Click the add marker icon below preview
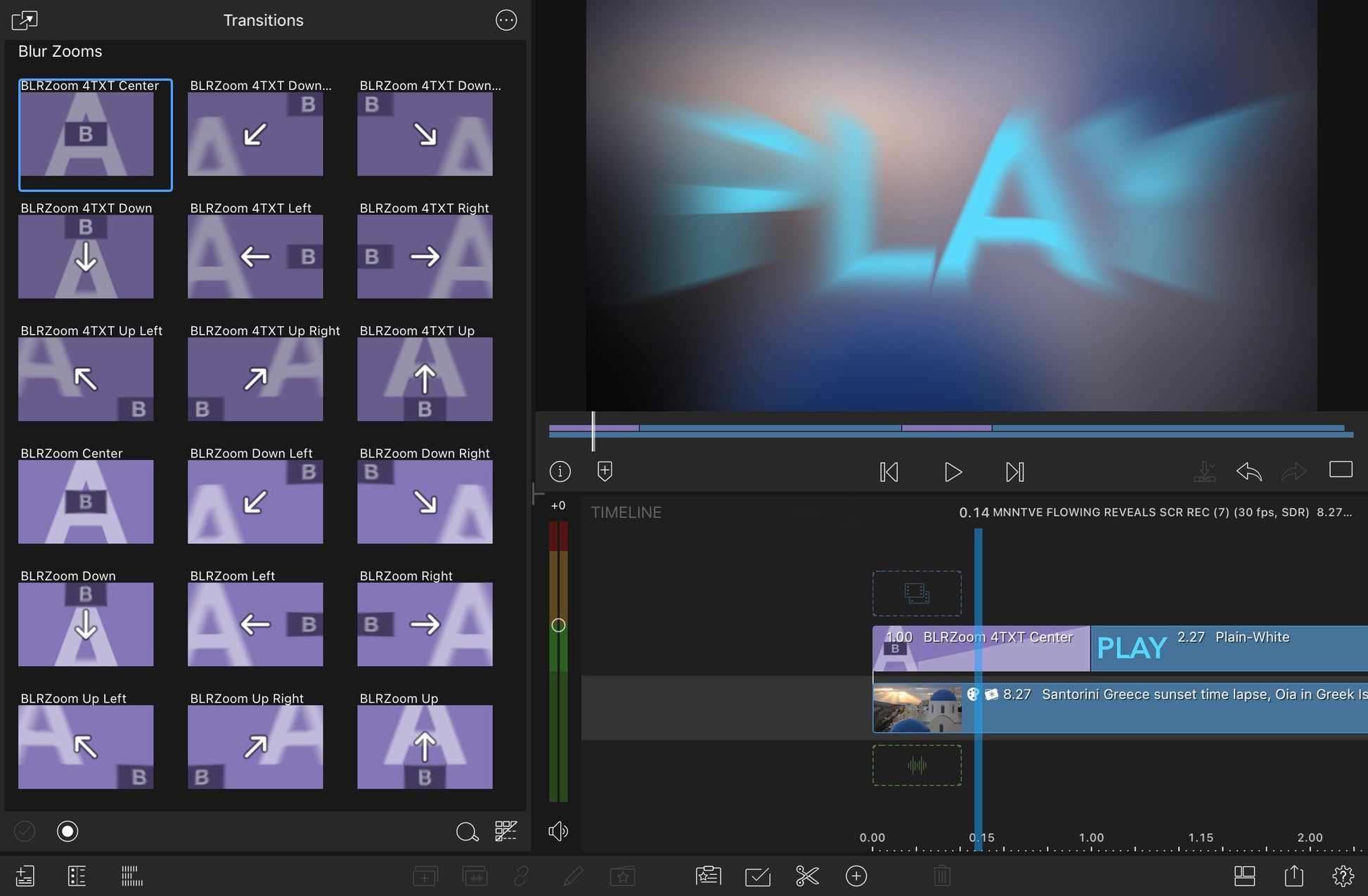 pos(605,471)
